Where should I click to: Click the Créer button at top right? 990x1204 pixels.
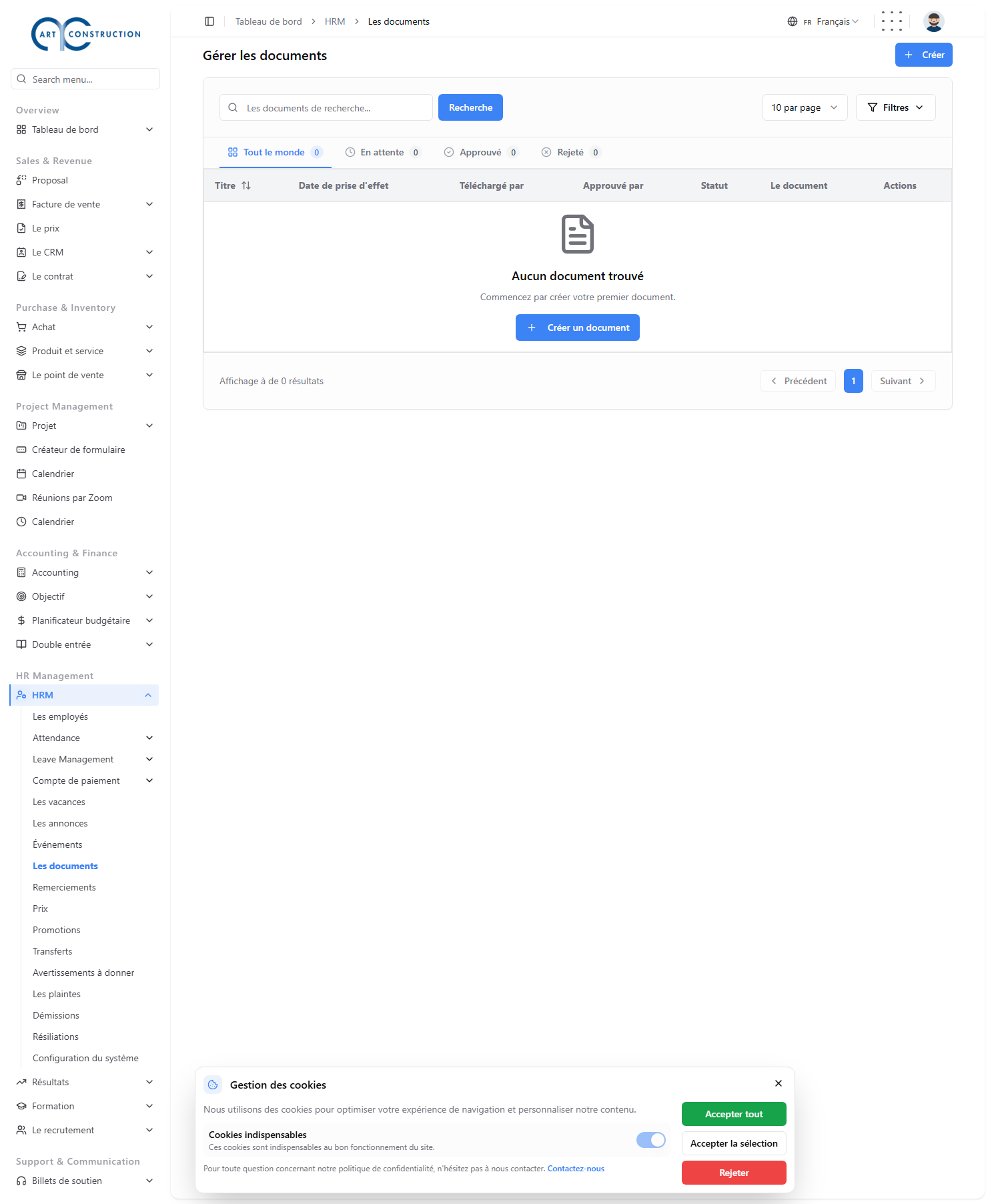pyautogui.click(x=923, y=55)
